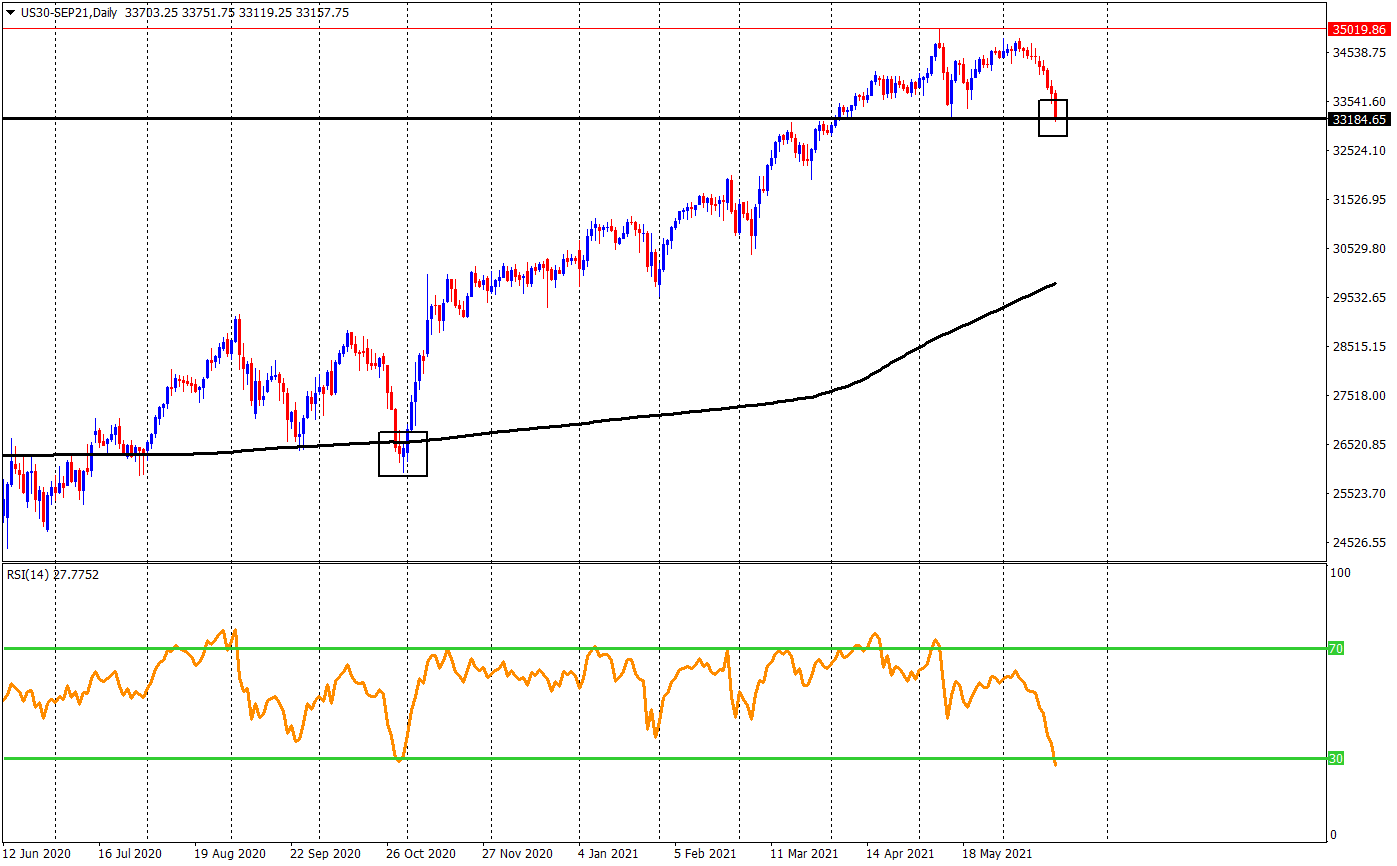1397x866 pixels.
Task: Select the close price value 33157.75
Action: click(x=323, y=13)
